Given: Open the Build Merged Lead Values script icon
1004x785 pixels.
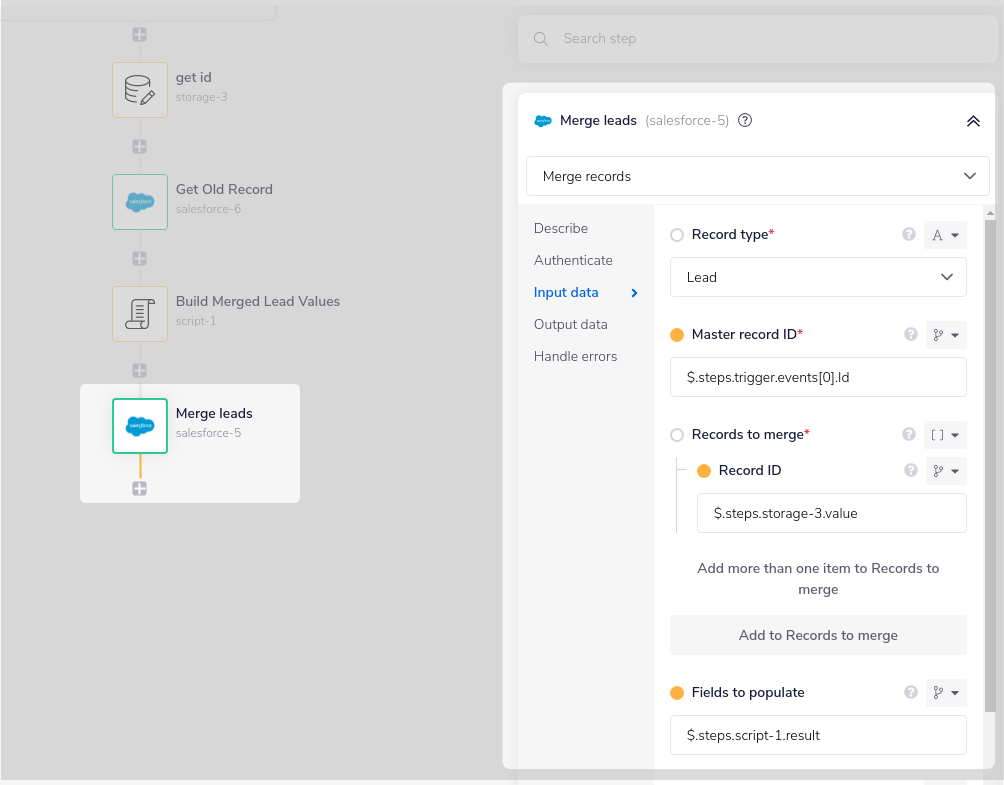Looking at the screenshot, I should tap(140, 314).
